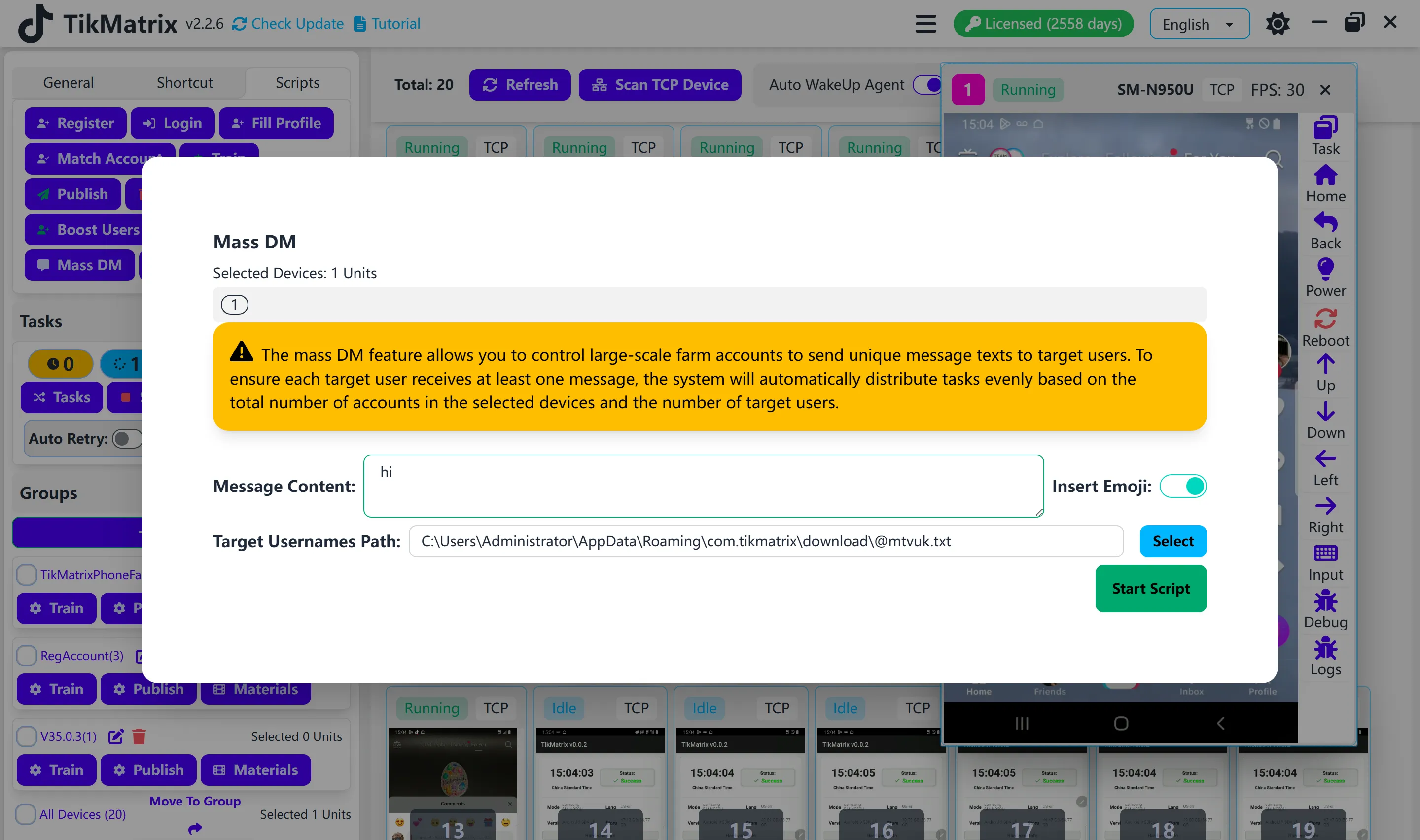Open the settings gear icon
This screenshot has height=840, width=1420.
point(1278,24)
